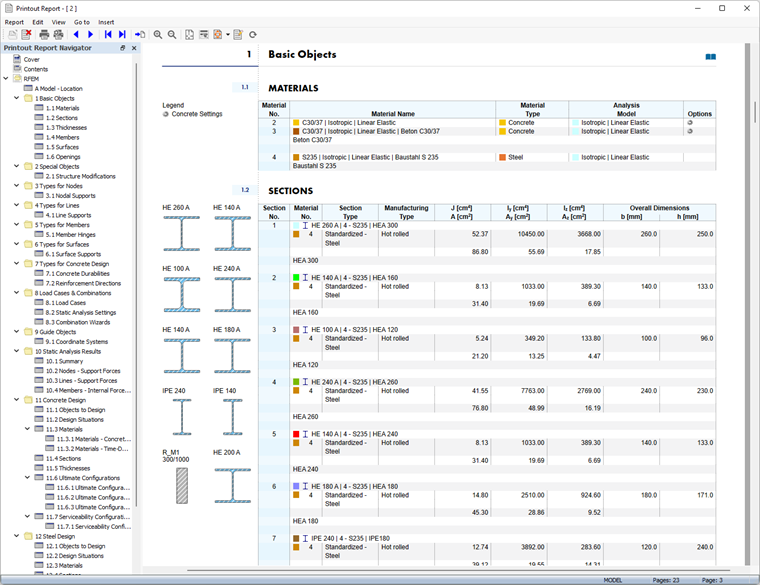Select 1.4 Members in the navigator
This screenshot has height=585, width=760.
pyautogui.click(x=63, y=137)
